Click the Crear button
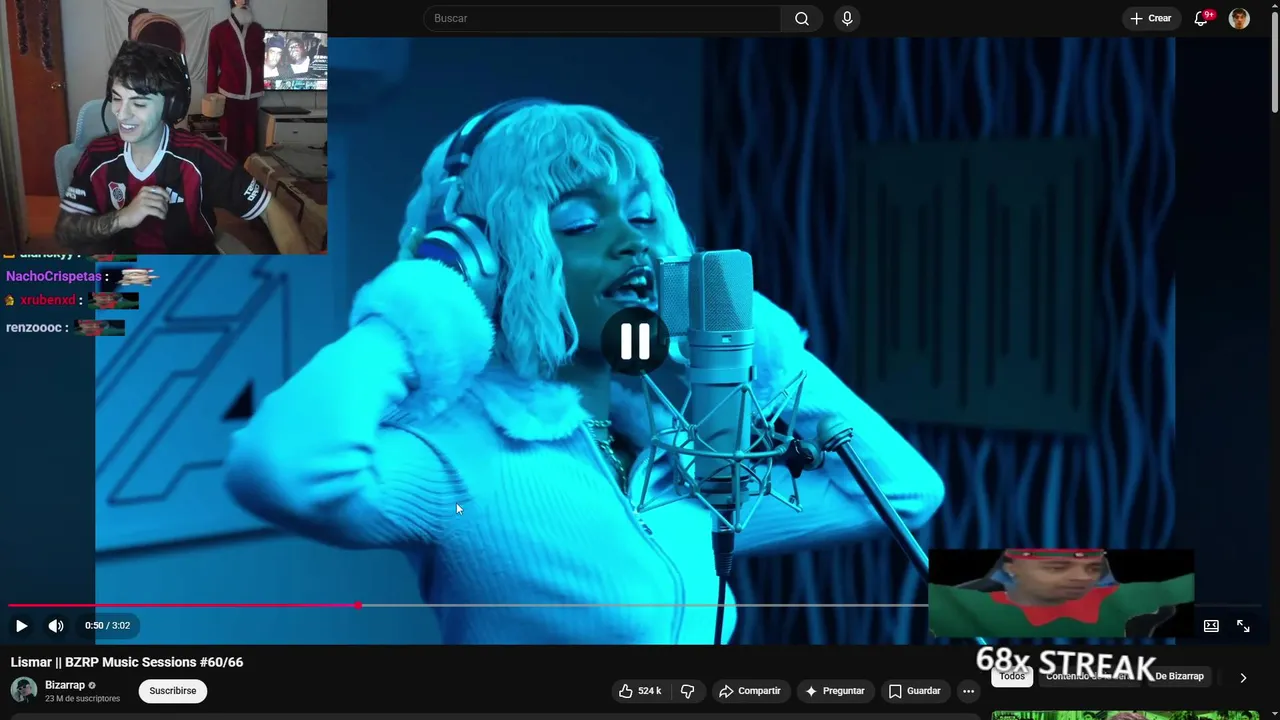This screenshot has height=720, width=1280. pyautogui.click(x=1151, y=18)
